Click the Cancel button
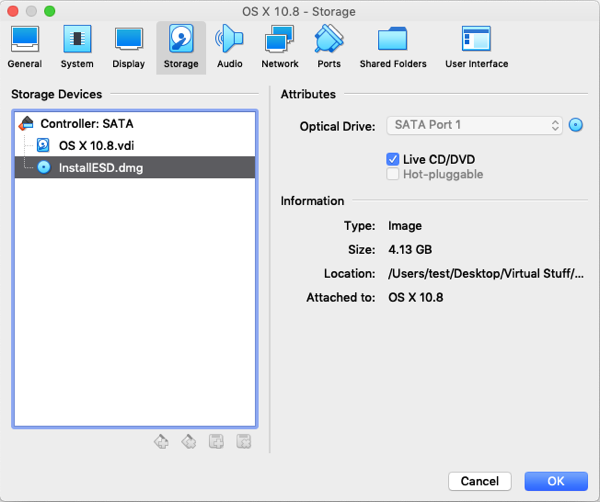600x502 pixels. point(479,481)
